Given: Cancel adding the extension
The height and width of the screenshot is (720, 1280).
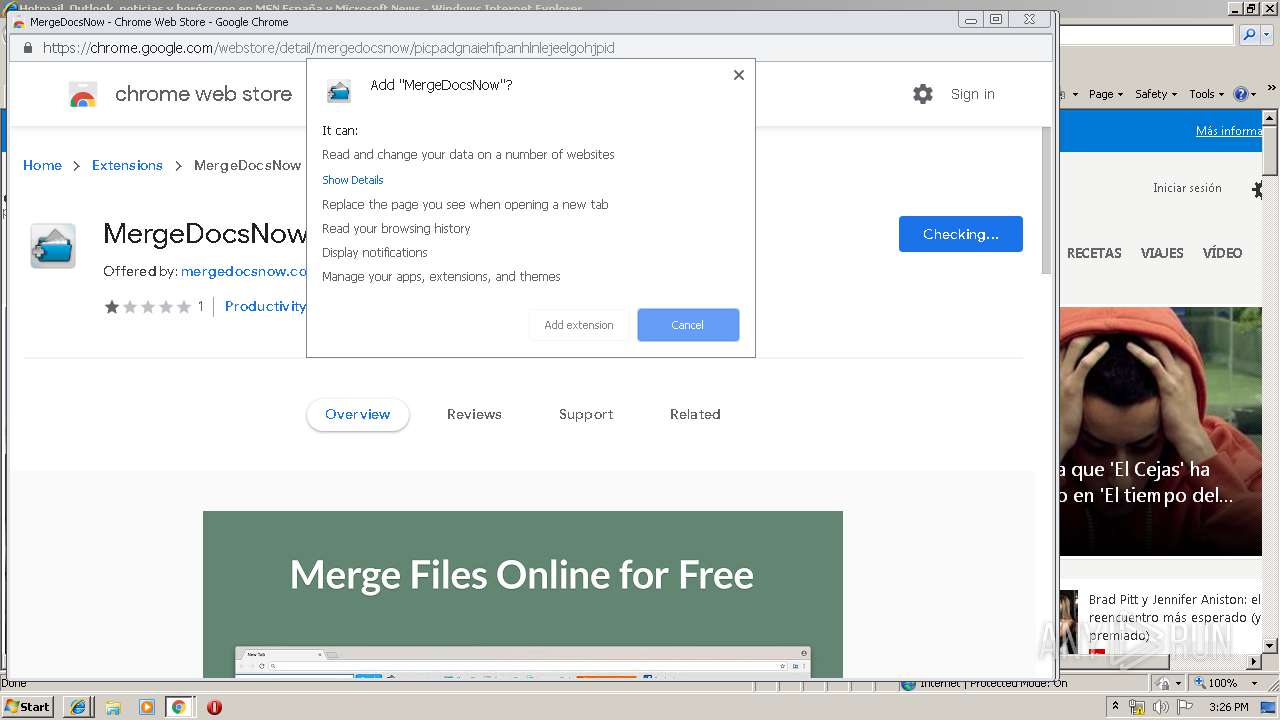Looking at the screenshot, I should (688, 325).
